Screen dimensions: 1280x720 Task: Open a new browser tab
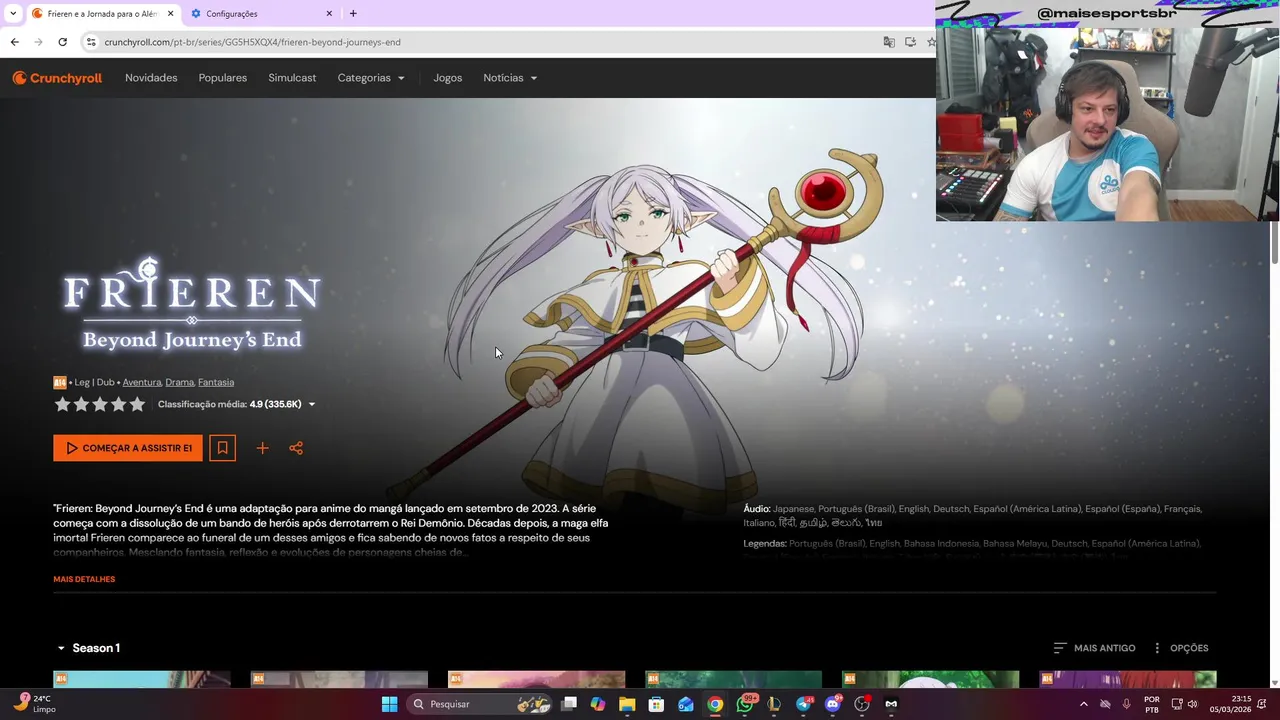353,14
